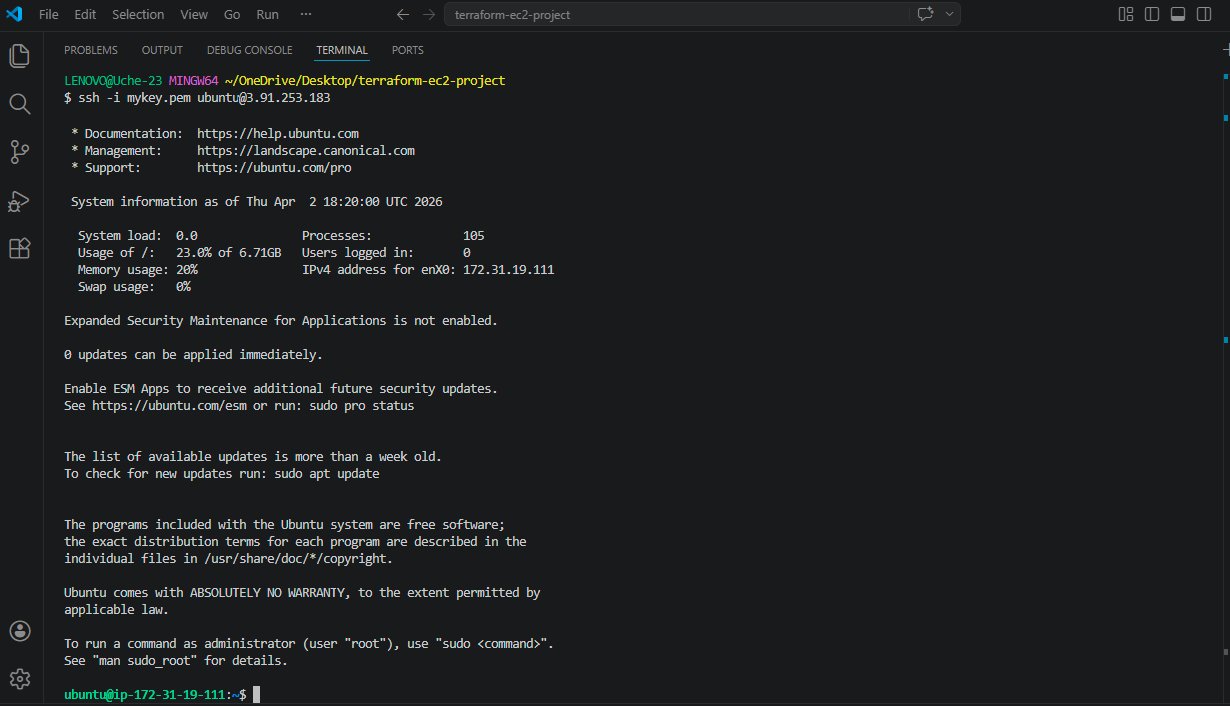Viewport: 1230px width, 706px height.
Task: Open the Accounts menu icon
Action: tap(19, 631)
